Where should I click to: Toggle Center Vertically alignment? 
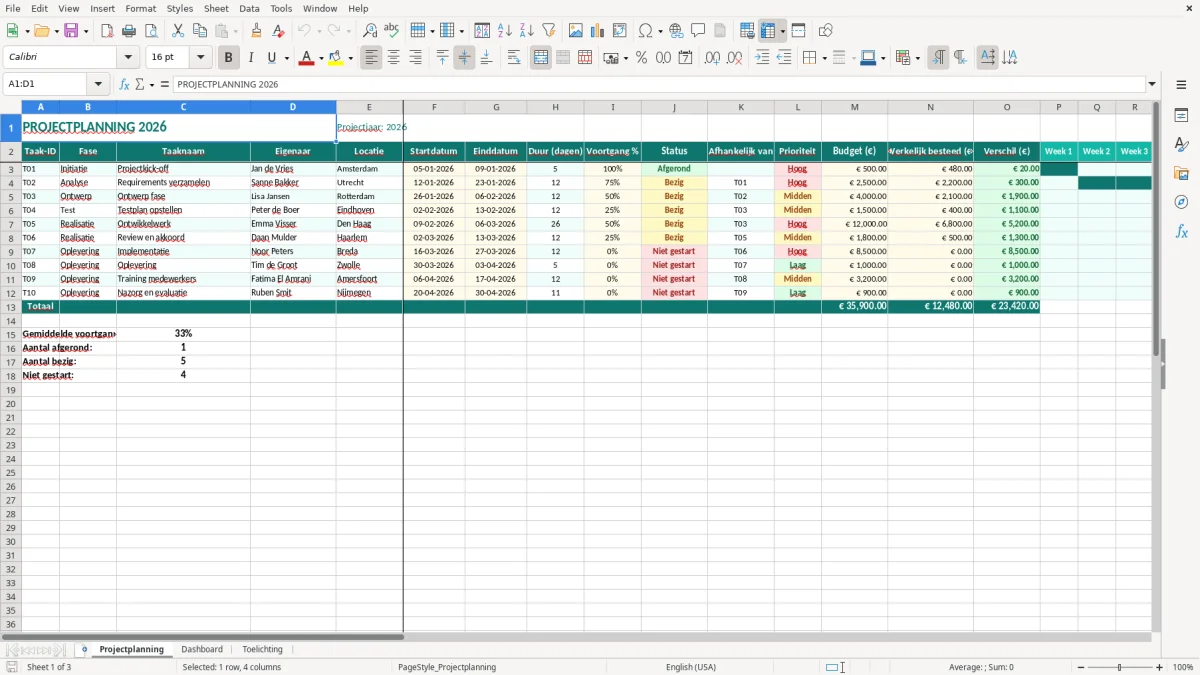click(464, 58)
